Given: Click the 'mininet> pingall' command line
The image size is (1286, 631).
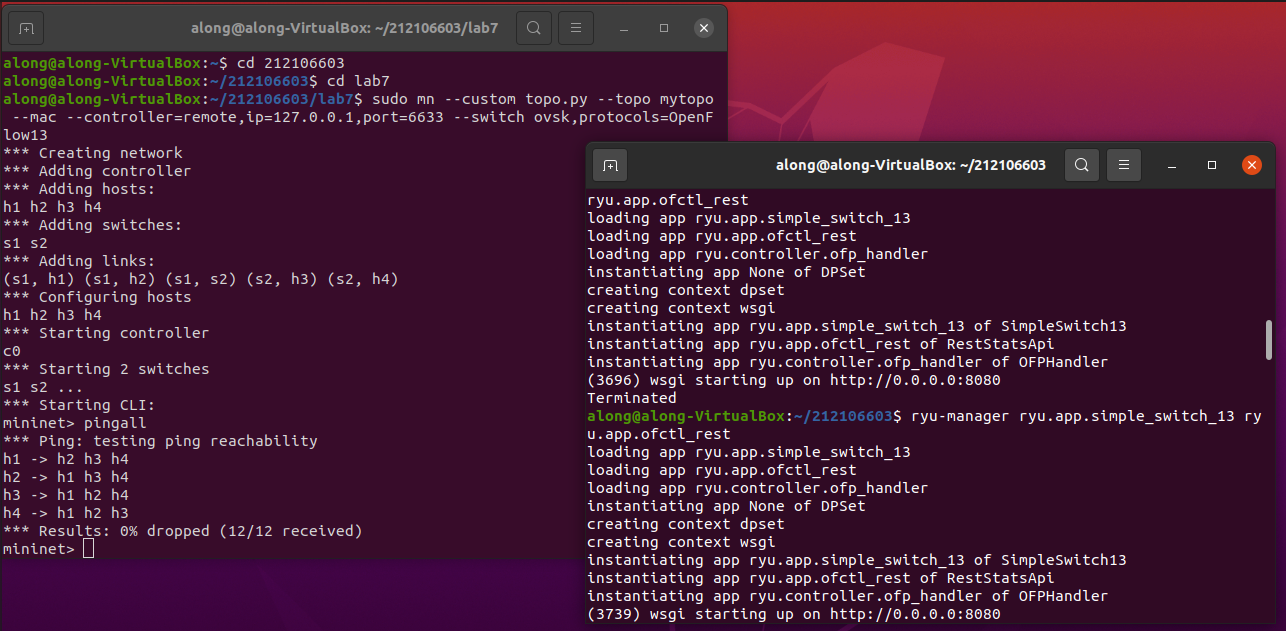Looking at the screenshot, I should tap(75, 423).
